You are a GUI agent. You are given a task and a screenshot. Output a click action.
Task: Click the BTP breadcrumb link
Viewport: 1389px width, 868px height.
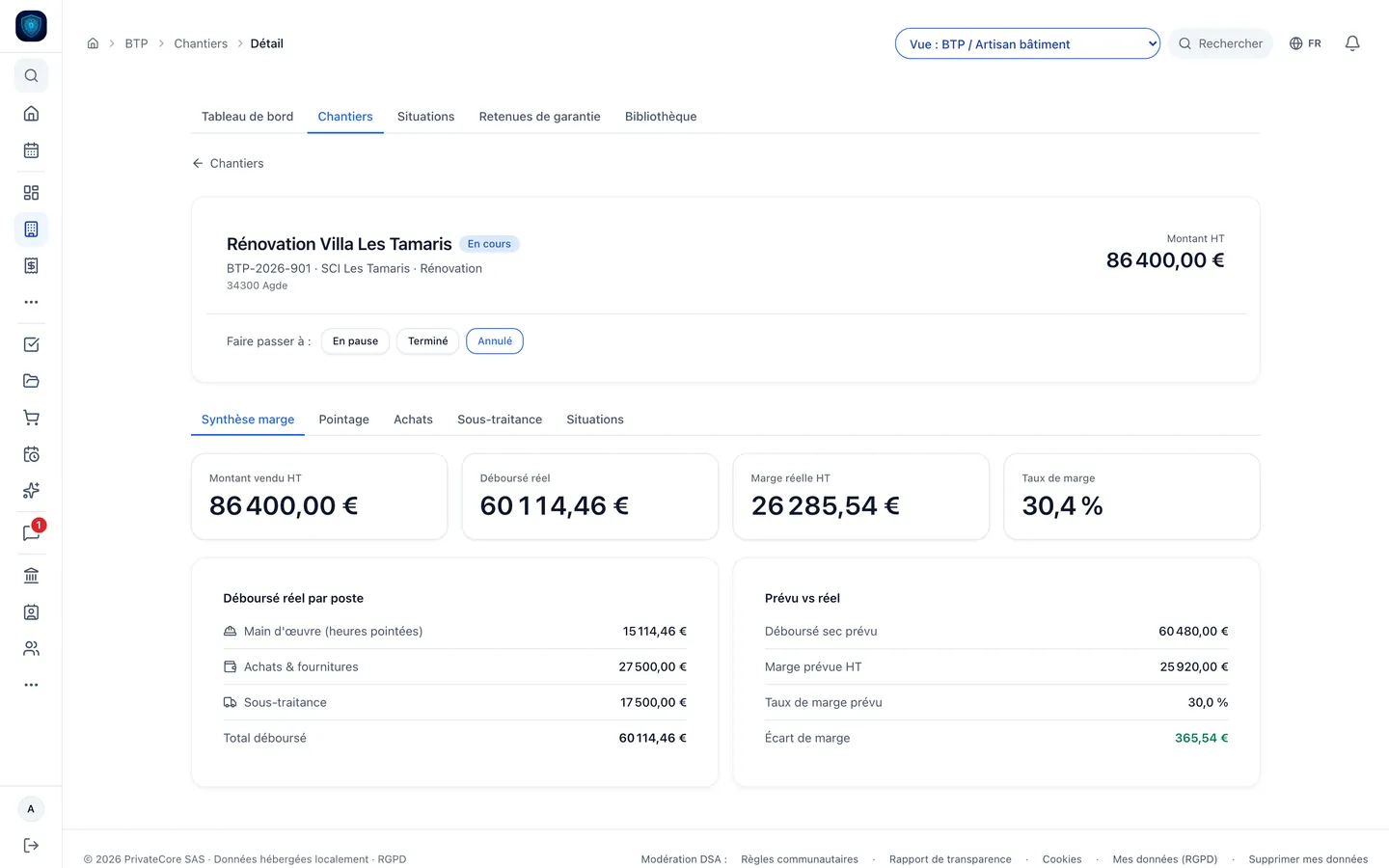point(136,43)
